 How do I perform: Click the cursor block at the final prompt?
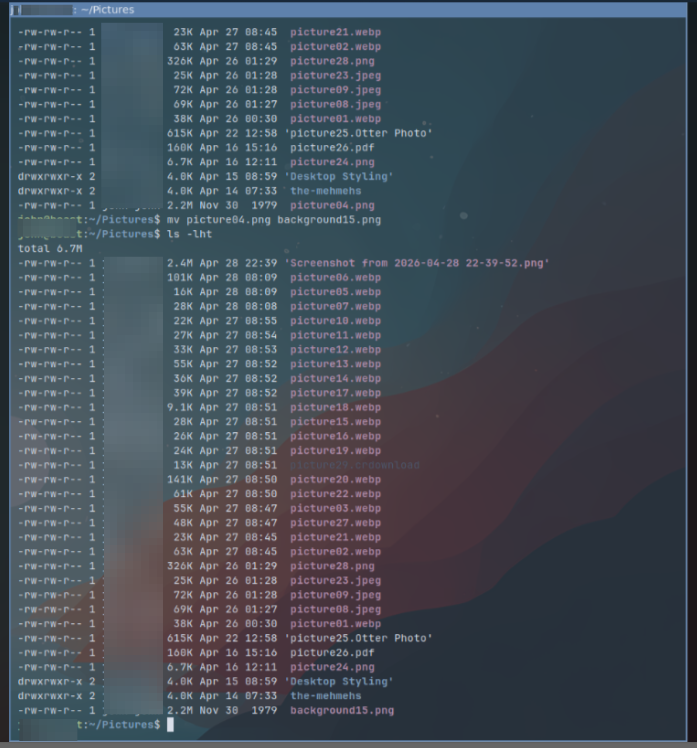(x=170, y=725)
